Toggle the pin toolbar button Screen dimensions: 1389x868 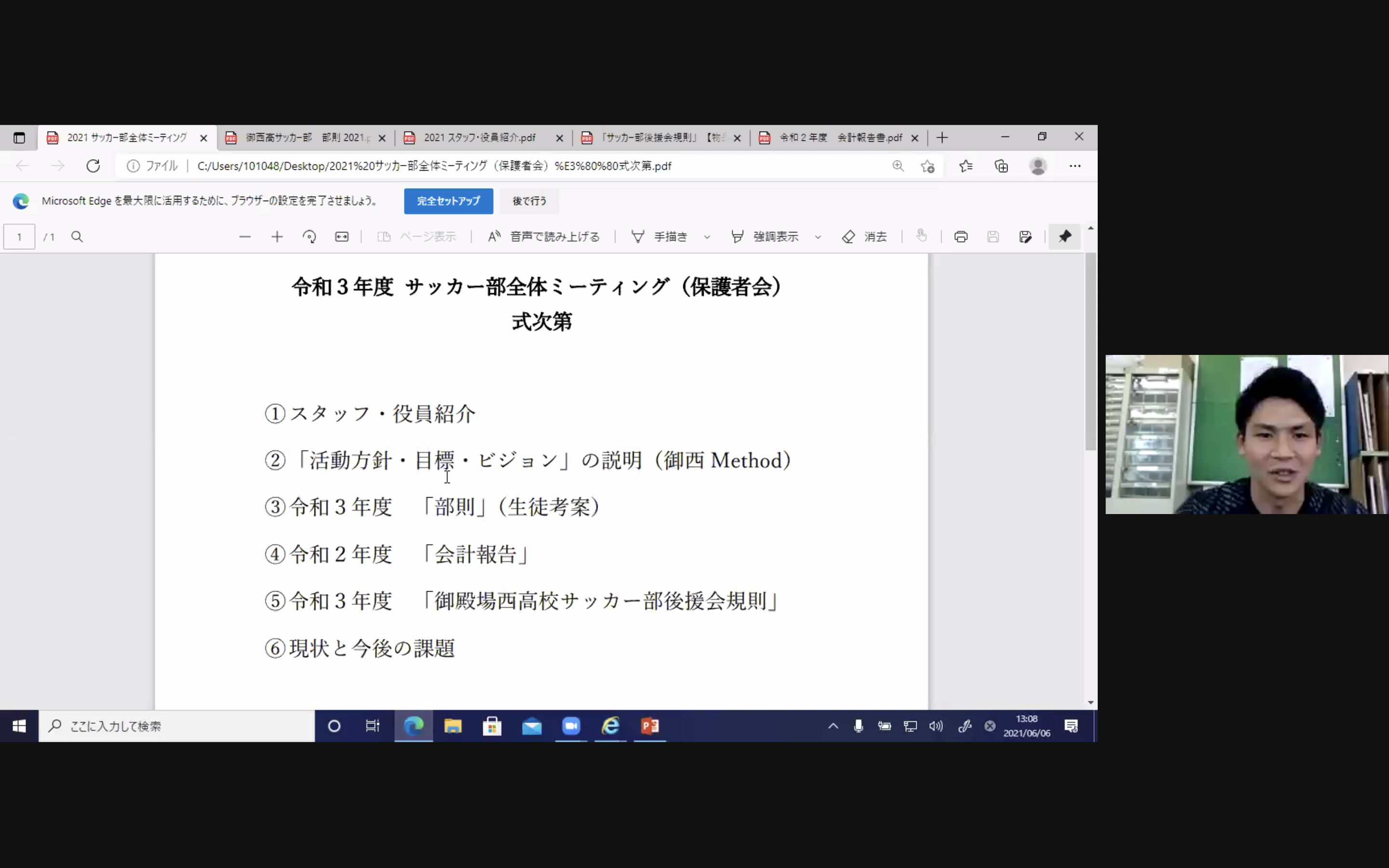click(x=1065, y=237)
